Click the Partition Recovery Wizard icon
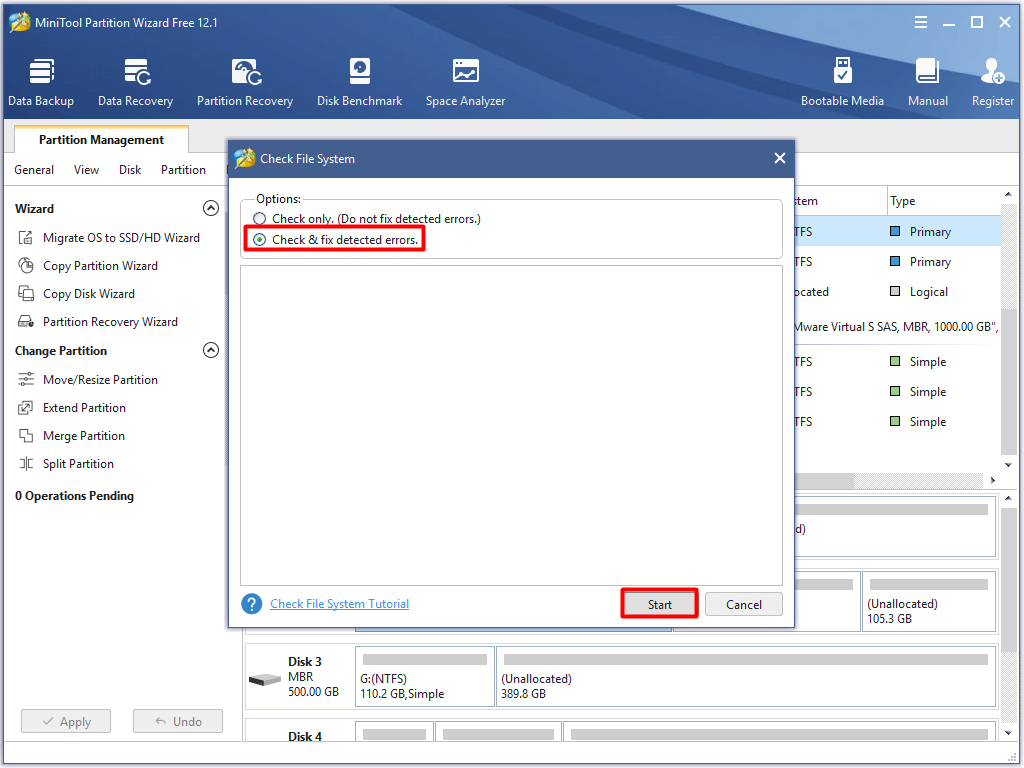1024x768 pixels. pyautogui.click(x=25, y=322)
